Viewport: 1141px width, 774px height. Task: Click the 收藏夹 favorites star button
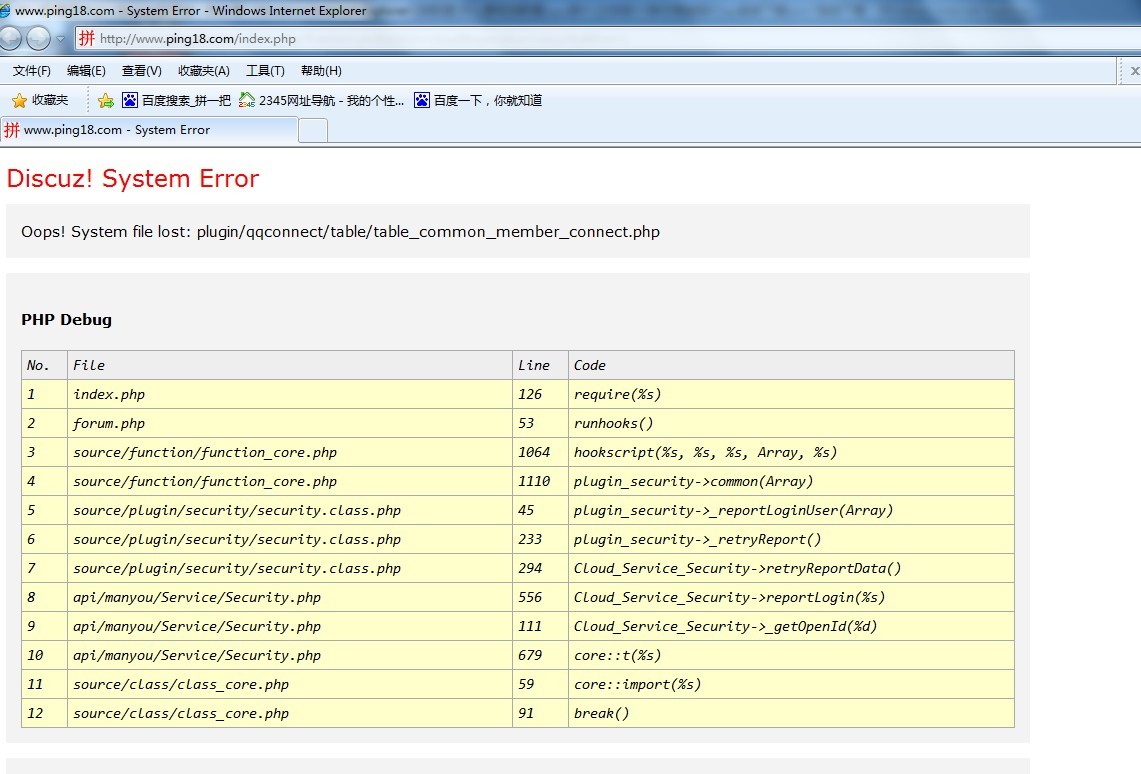coord(40,100)
